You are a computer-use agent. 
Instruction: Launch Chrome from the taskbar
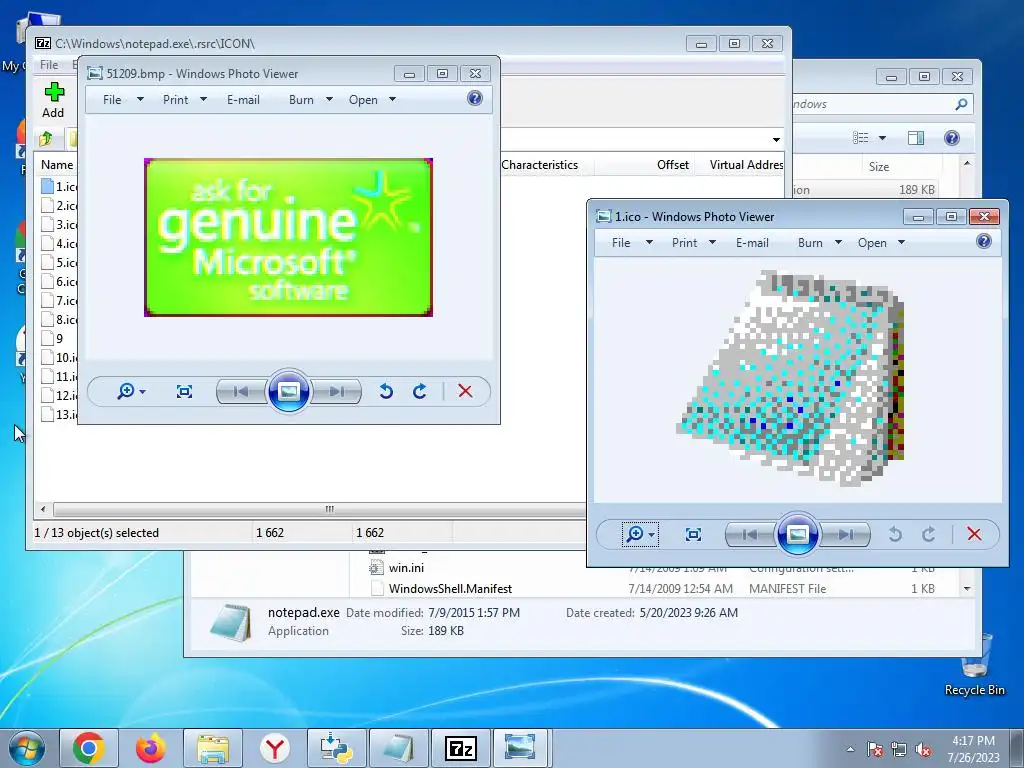tap(89, 748)
